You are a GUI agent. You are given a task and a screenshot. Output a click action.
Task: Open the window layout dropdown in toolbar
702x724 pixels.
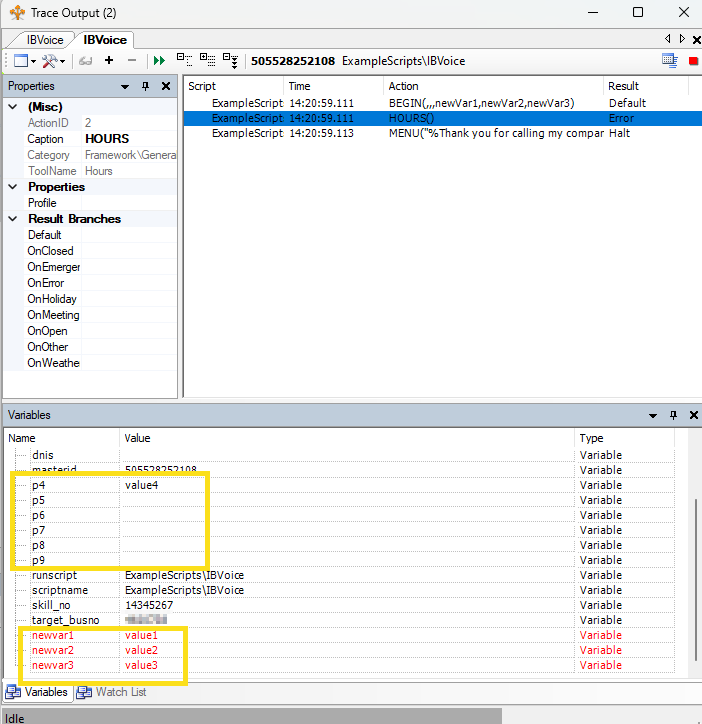(x=22, y=61)
